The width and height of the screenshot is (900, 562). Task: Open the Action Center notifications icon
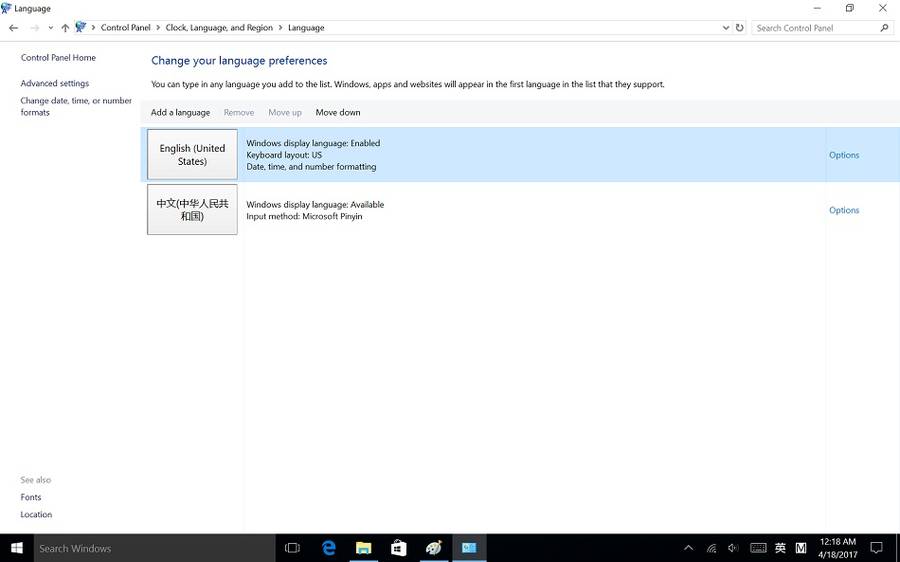[876, 548]
